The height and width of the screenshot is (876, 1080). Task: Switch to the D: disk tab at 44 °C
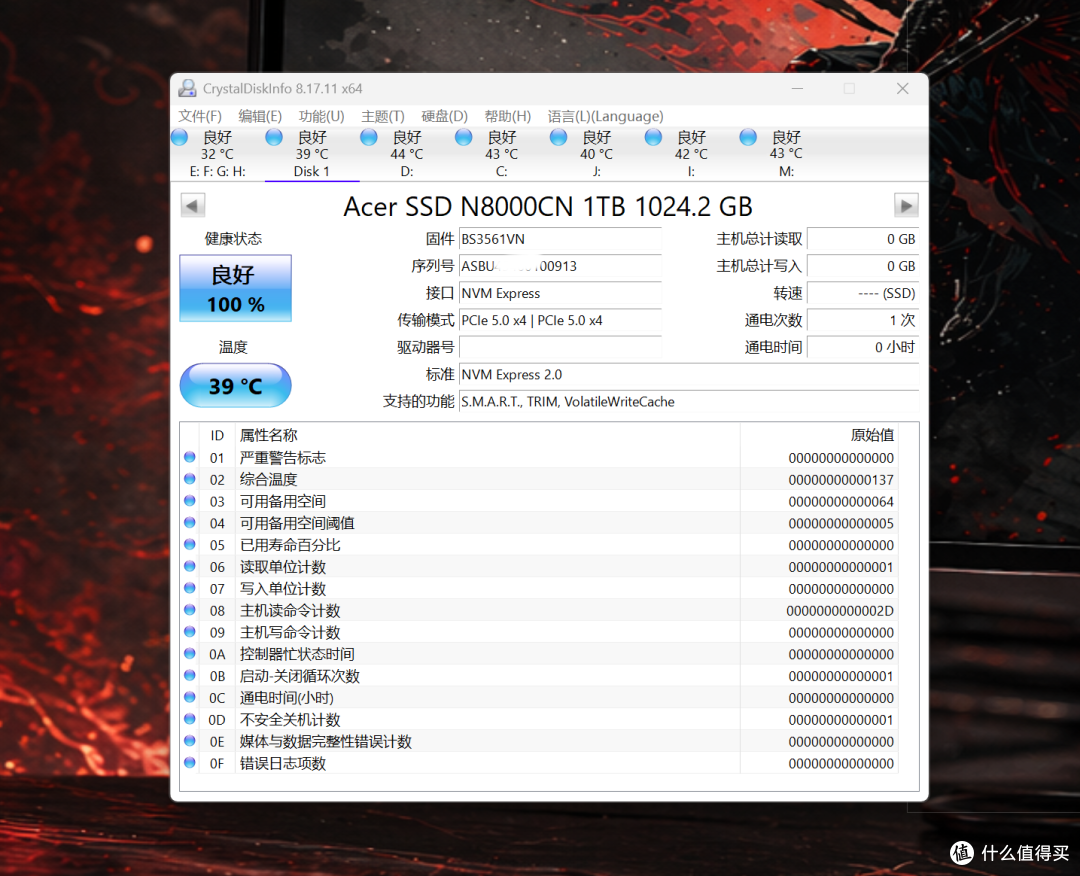coord(407,154)
